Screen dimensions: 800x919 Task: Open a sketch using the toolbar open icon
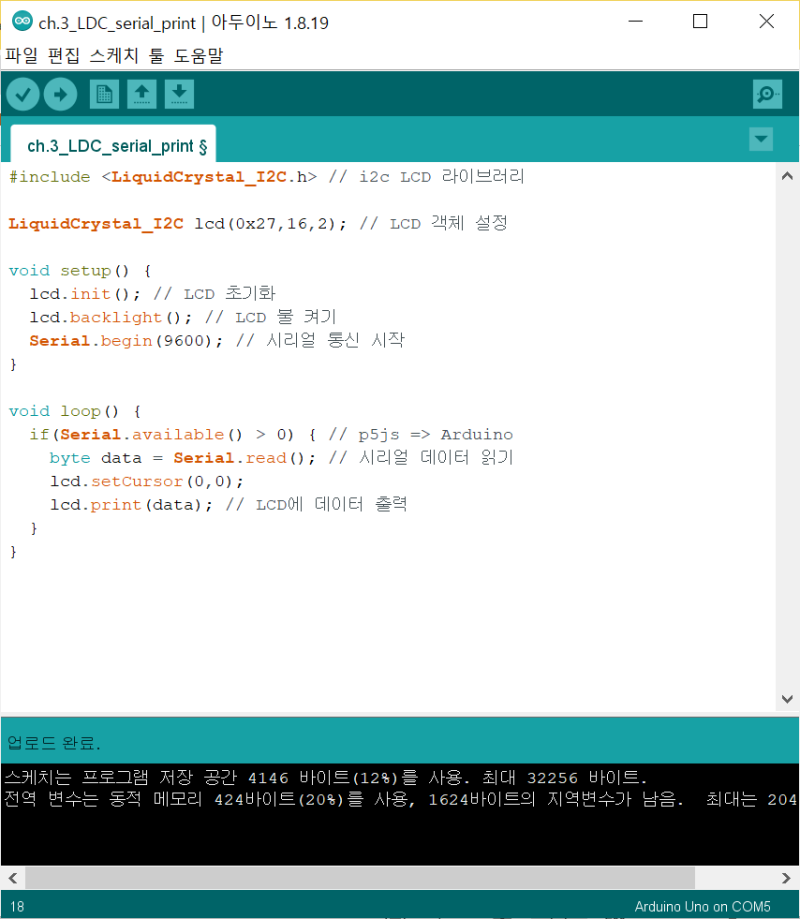141,93
